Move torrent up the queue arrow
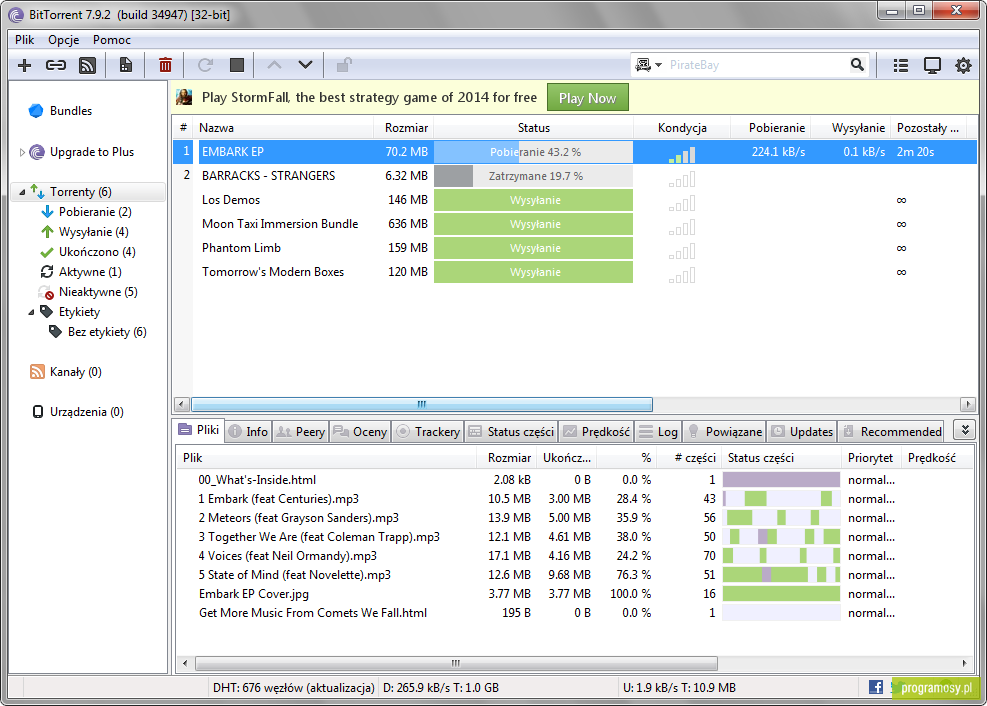This screenshot has height=706, width=987. pyautogui.click(x=274, y=65)
